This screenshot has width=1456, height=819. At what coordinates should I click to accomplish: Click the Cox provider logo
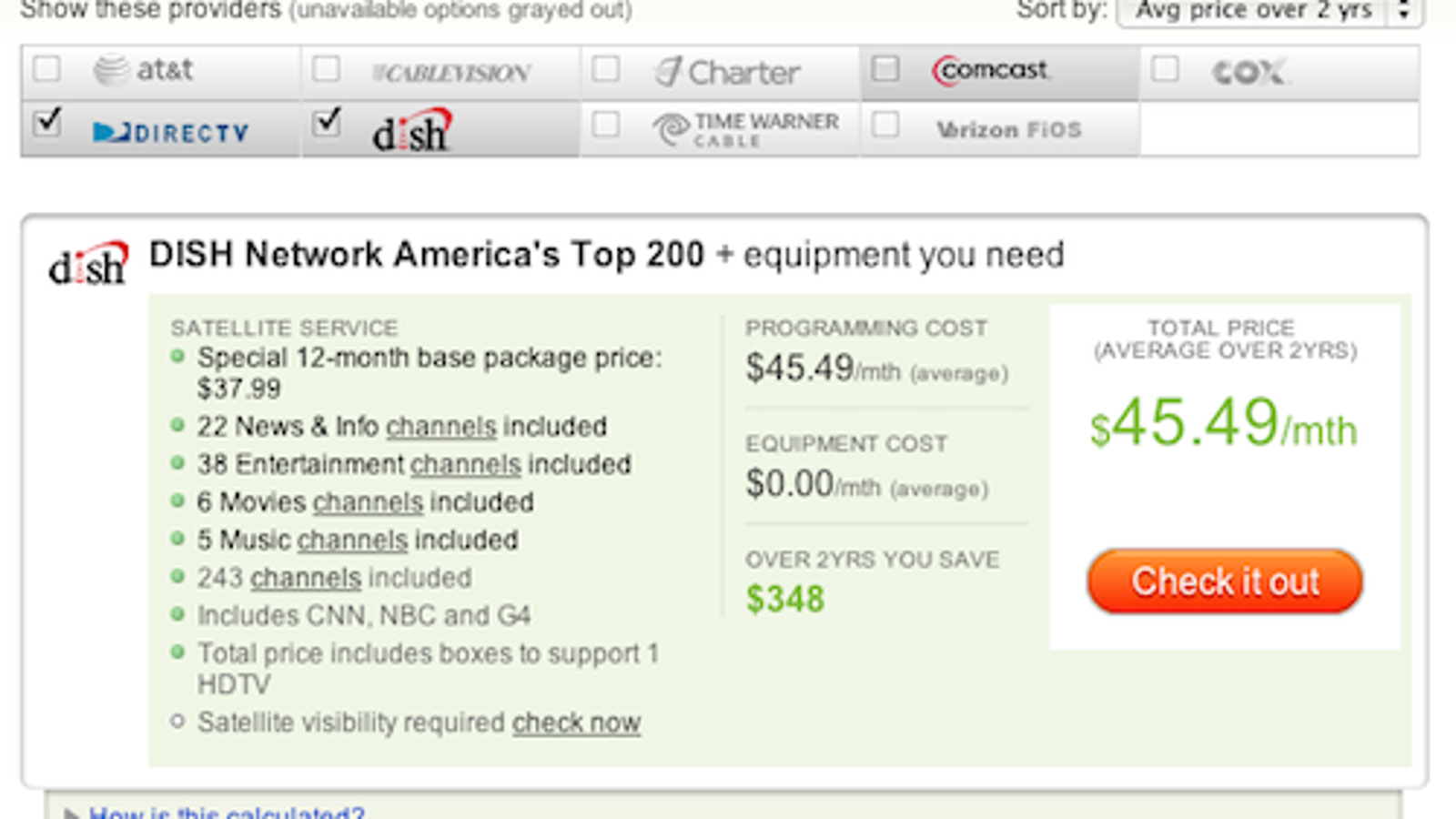1249,71
